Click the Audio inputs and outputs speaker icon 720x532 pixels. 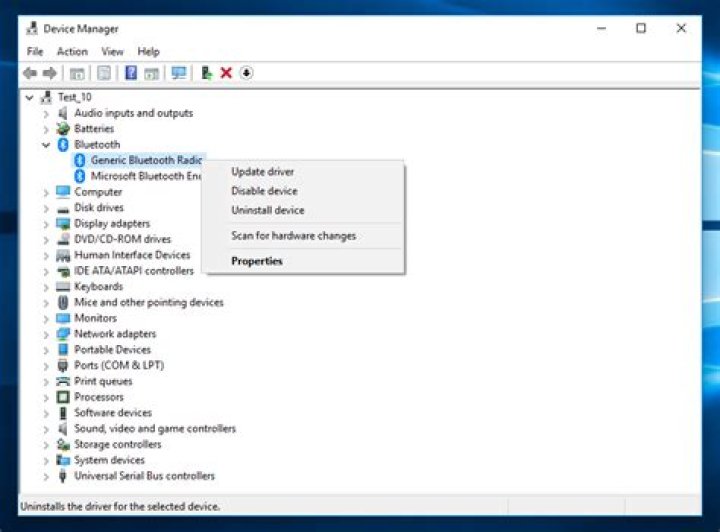click(x=63, y=113)
